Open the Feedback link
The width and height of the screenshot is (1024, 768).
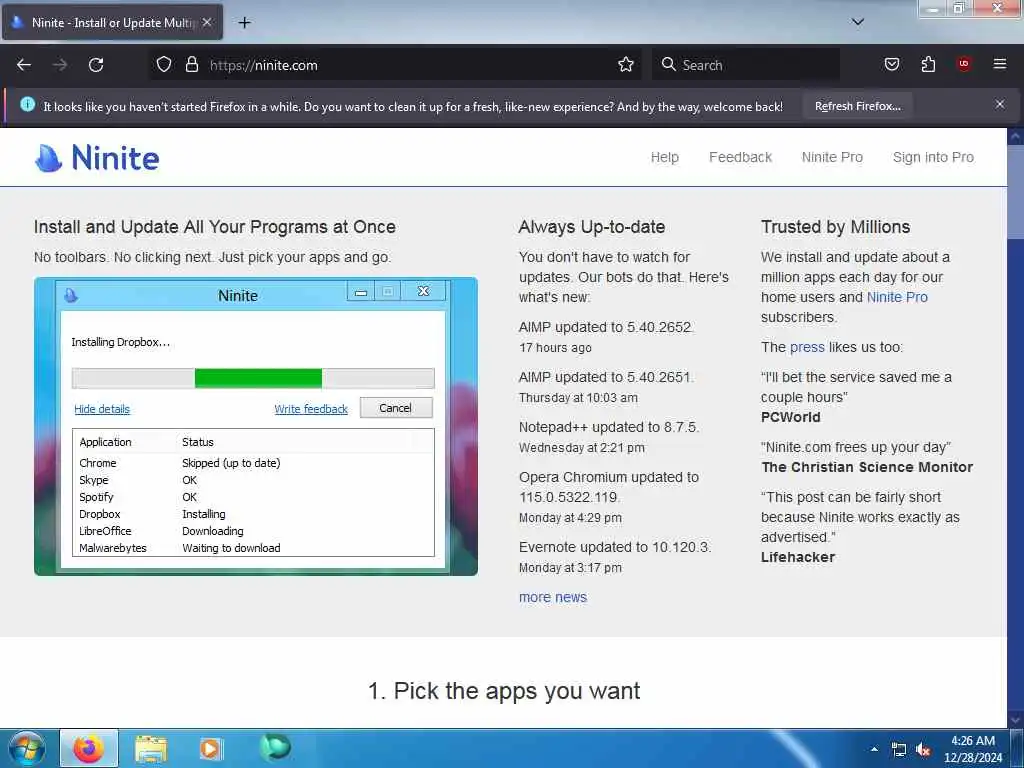(741, 157)
